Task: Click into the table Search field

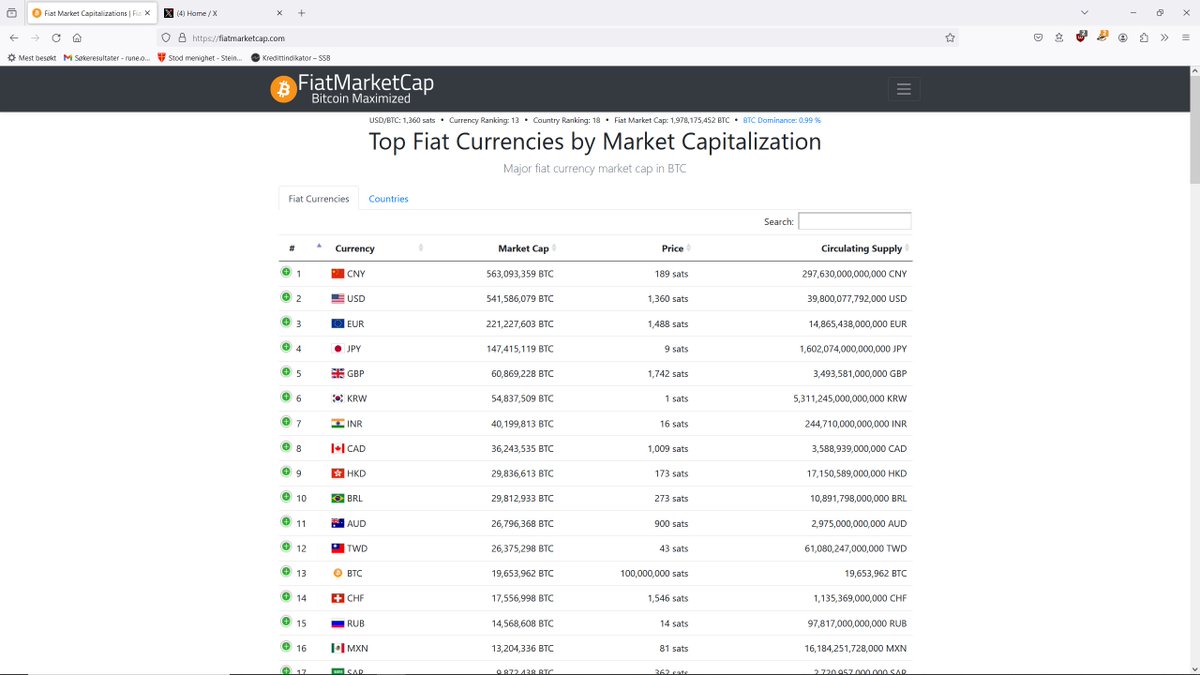Action: pyautogui.click(x=855, y=221)
